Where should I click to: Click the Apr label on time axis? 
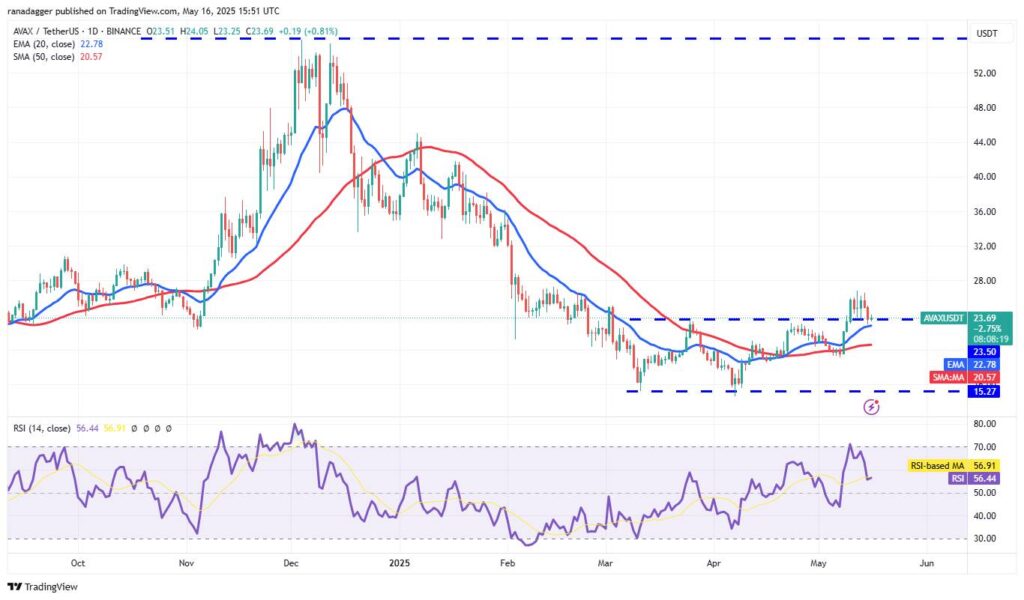pyautogui.click(x=713, y=563)
